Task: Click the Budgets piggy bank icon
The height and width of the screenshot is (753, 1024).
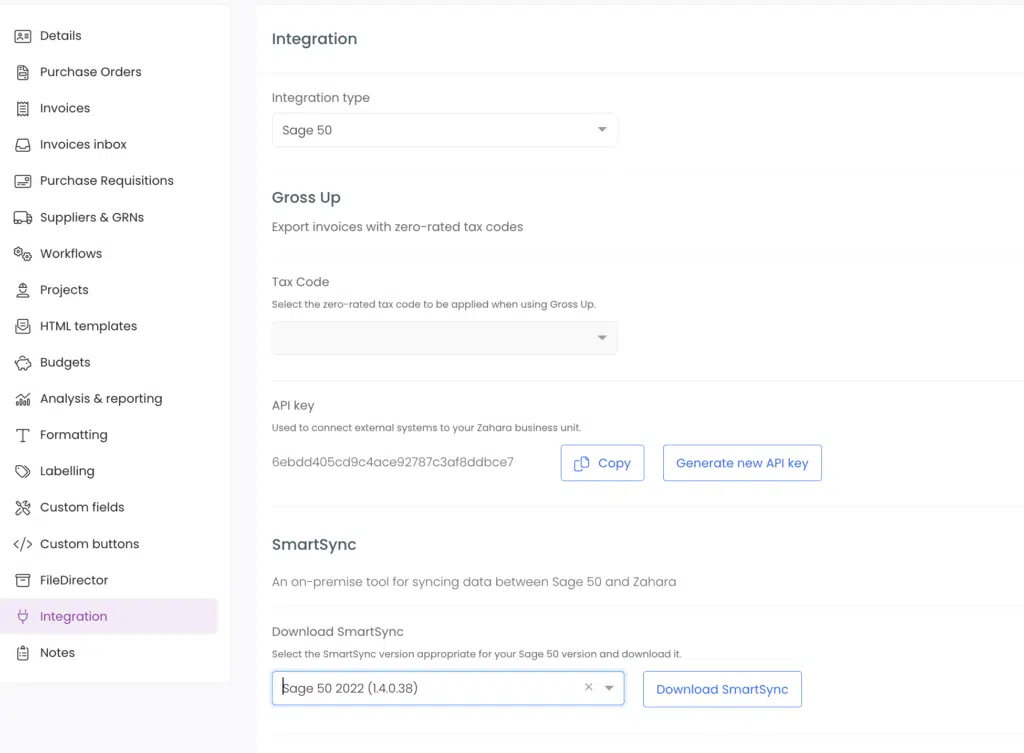Action: (x=23, y=363)
